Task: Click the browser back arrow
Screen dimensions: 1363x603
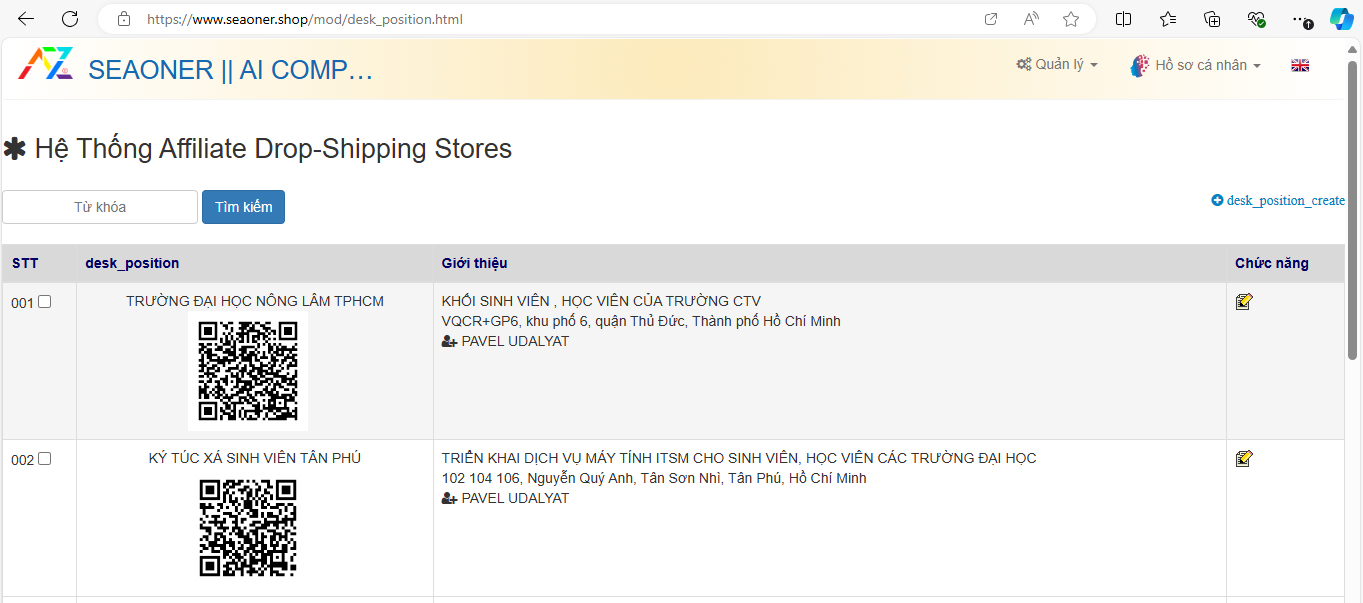Action: (26, 19)
